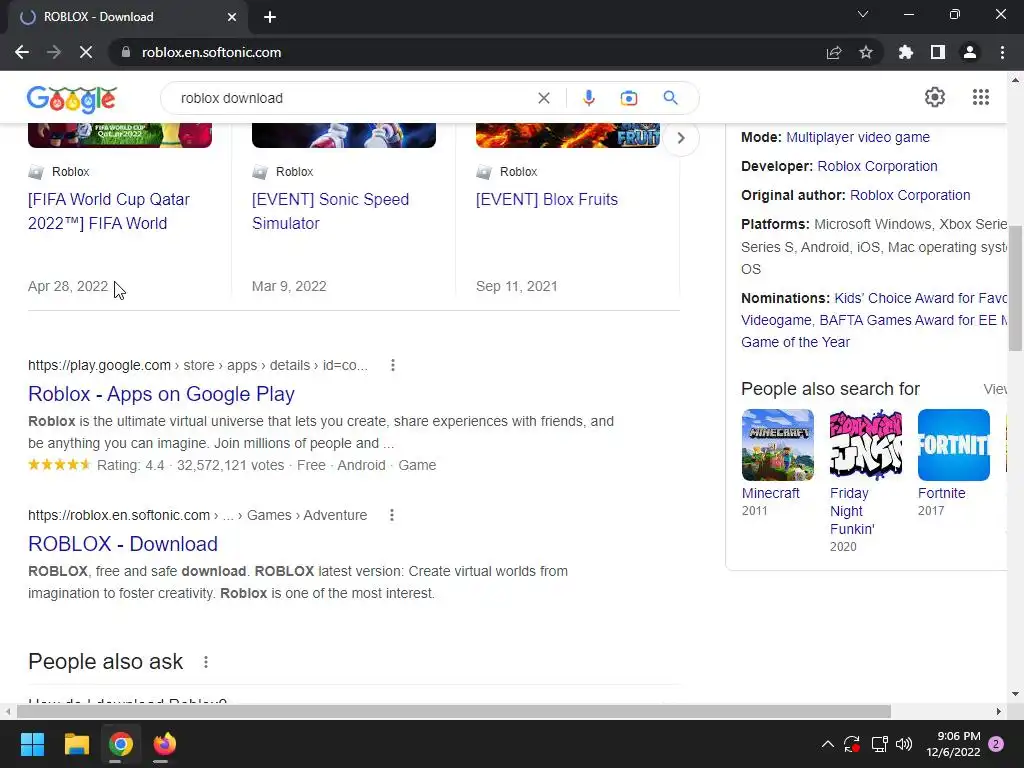
Task: Open Developer Roblox Corporation link
Action: coord(877,166)
